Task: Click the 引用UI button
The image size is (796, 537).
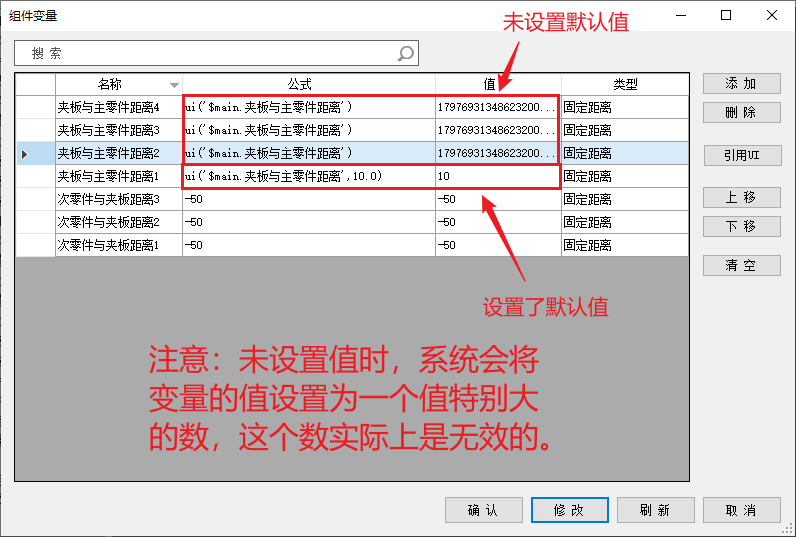Action: pos(742,155)
